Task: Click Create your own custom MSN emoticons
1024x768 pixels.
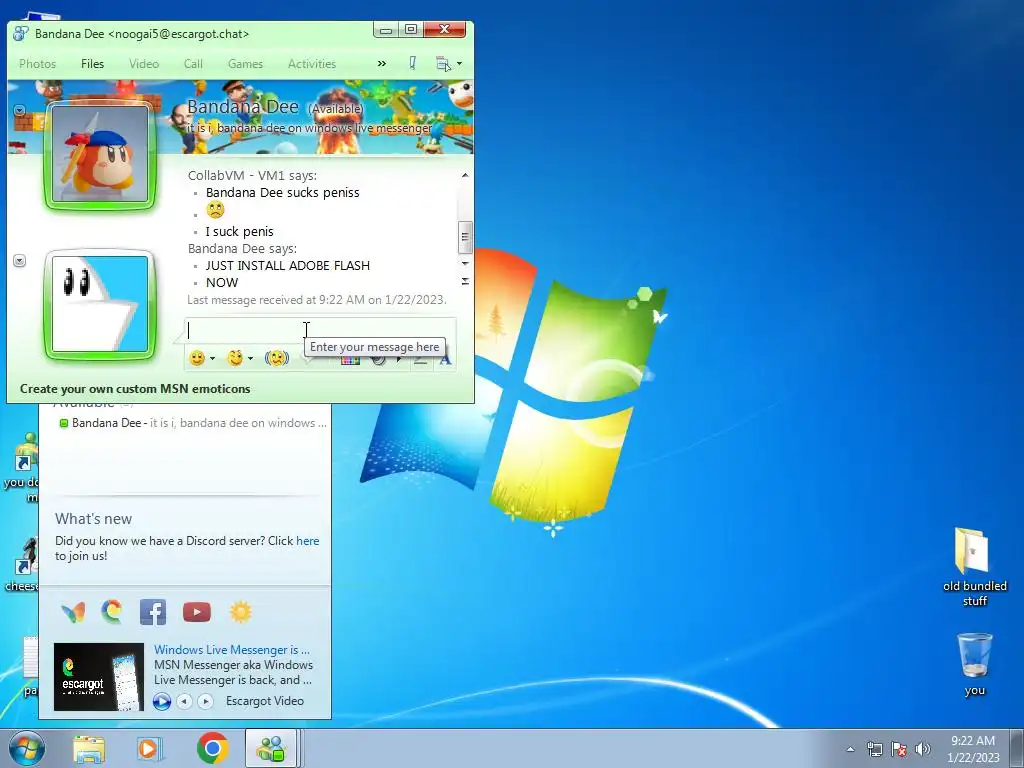Action: pos(135,389)
